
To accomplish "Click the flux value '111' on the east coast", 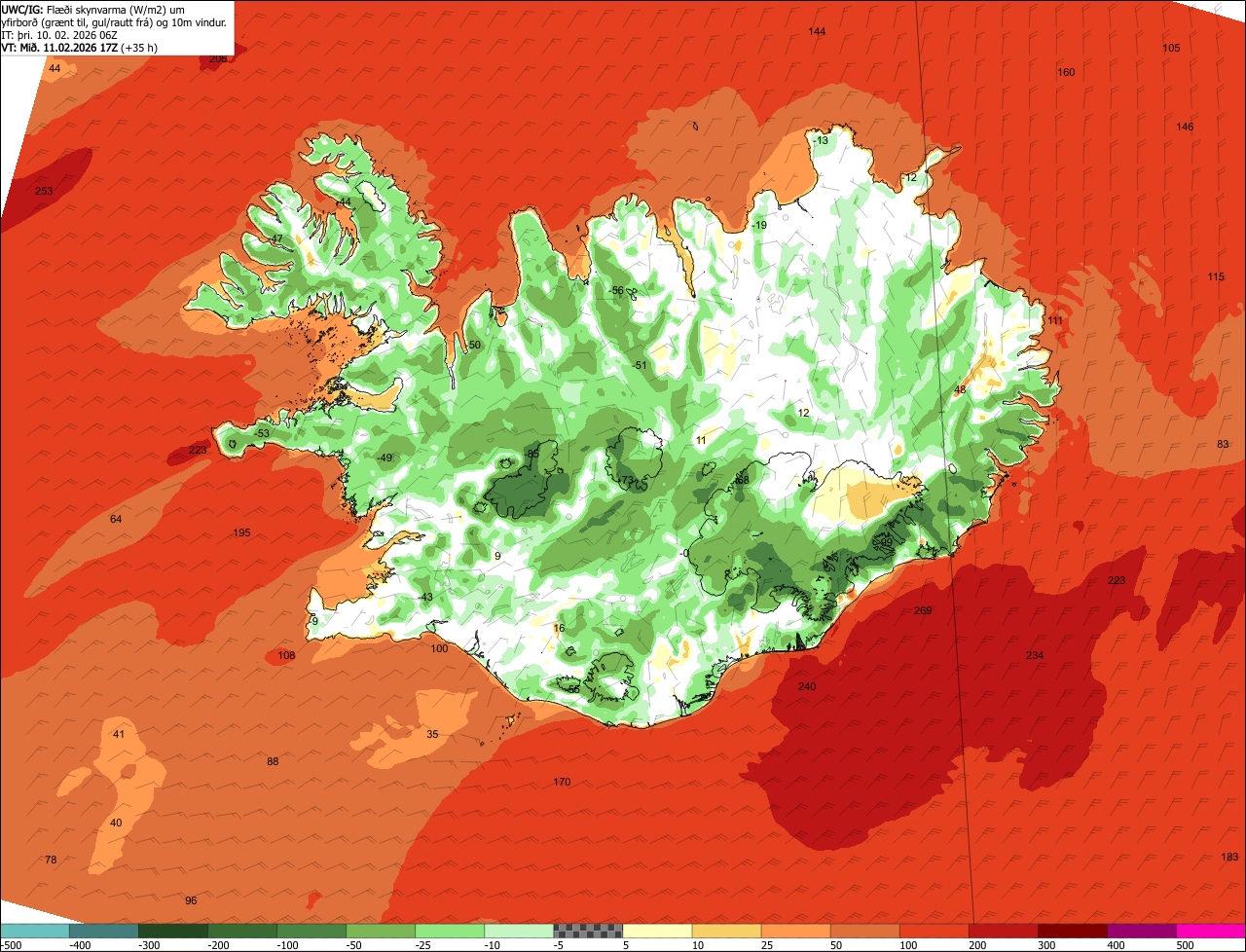I will [x=1055, y=320].
